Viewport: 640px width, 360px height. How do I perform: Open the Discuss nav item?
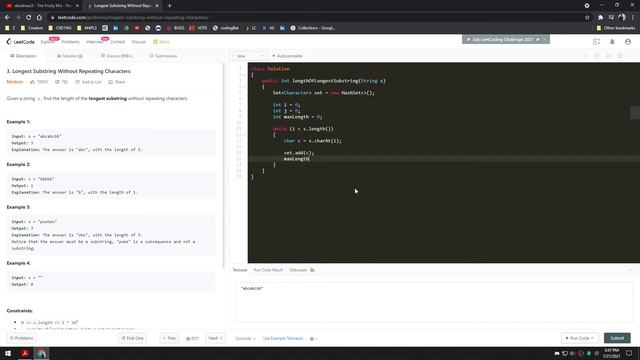[x=138, y=42]
